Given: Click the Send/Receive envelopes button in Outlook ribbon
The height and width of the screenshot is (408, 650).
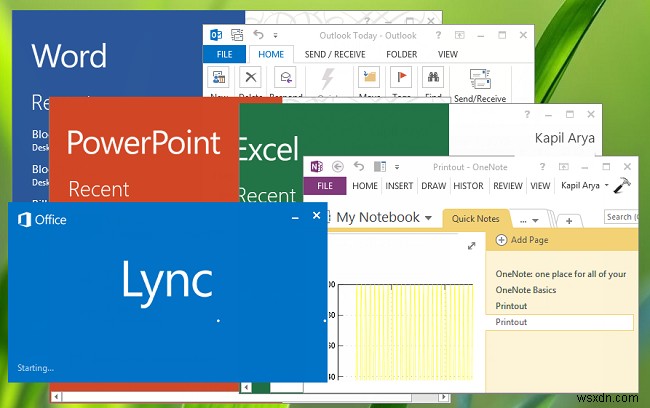Looking at the screenshot, I should [480, 85].
